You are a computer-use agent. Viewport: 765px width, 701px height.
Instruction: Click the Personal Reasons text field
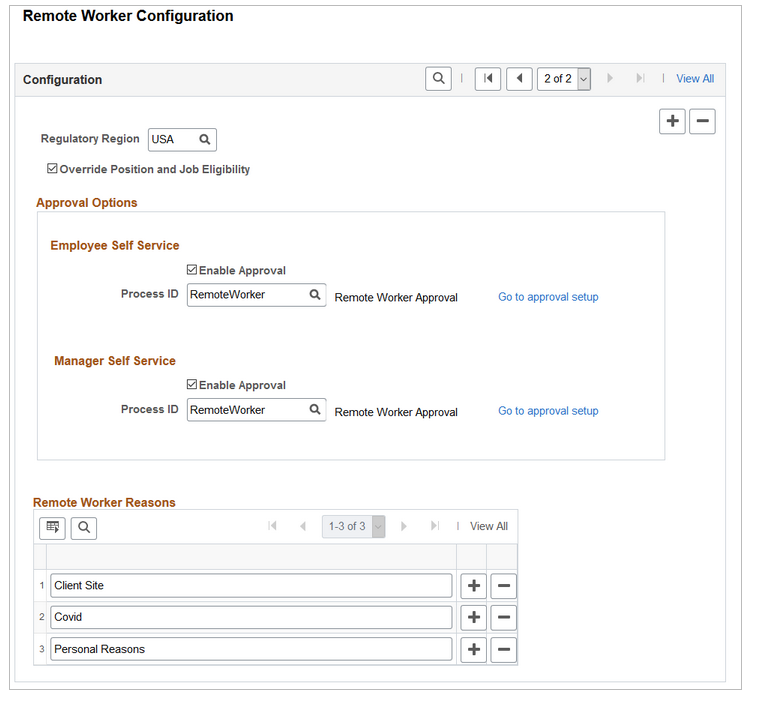[x=251, y=650]
